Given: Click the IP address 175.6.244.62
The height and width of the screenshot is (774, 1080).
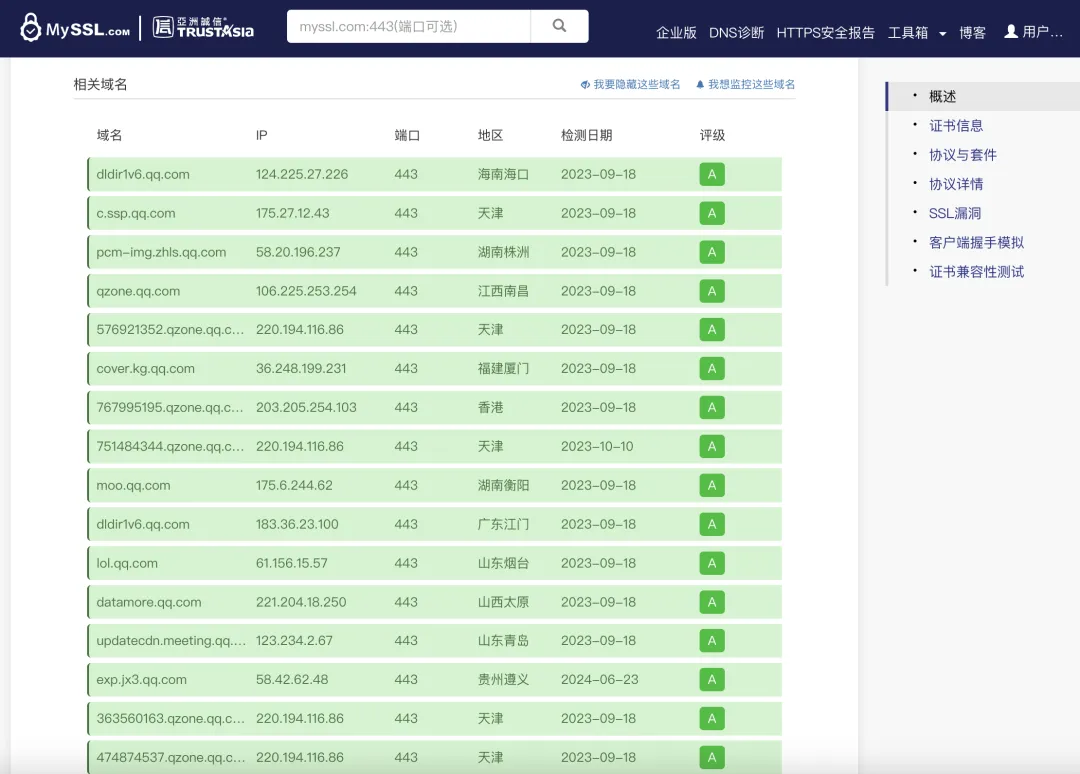Looking at the screenshot, I should point(294,485).
